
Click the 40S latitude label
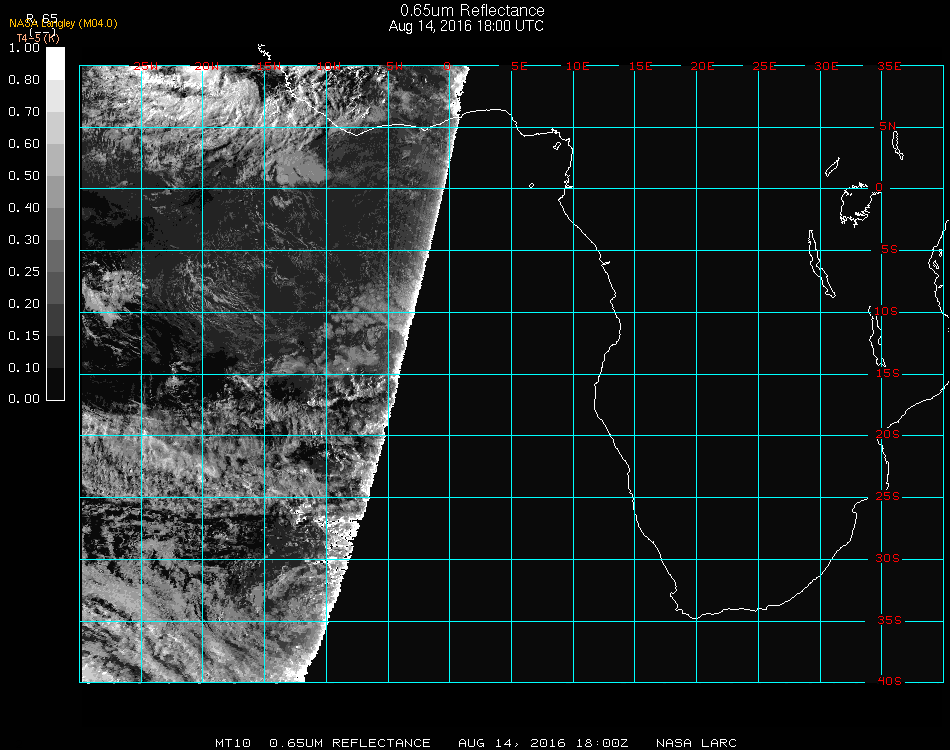[x=889, y=682]
